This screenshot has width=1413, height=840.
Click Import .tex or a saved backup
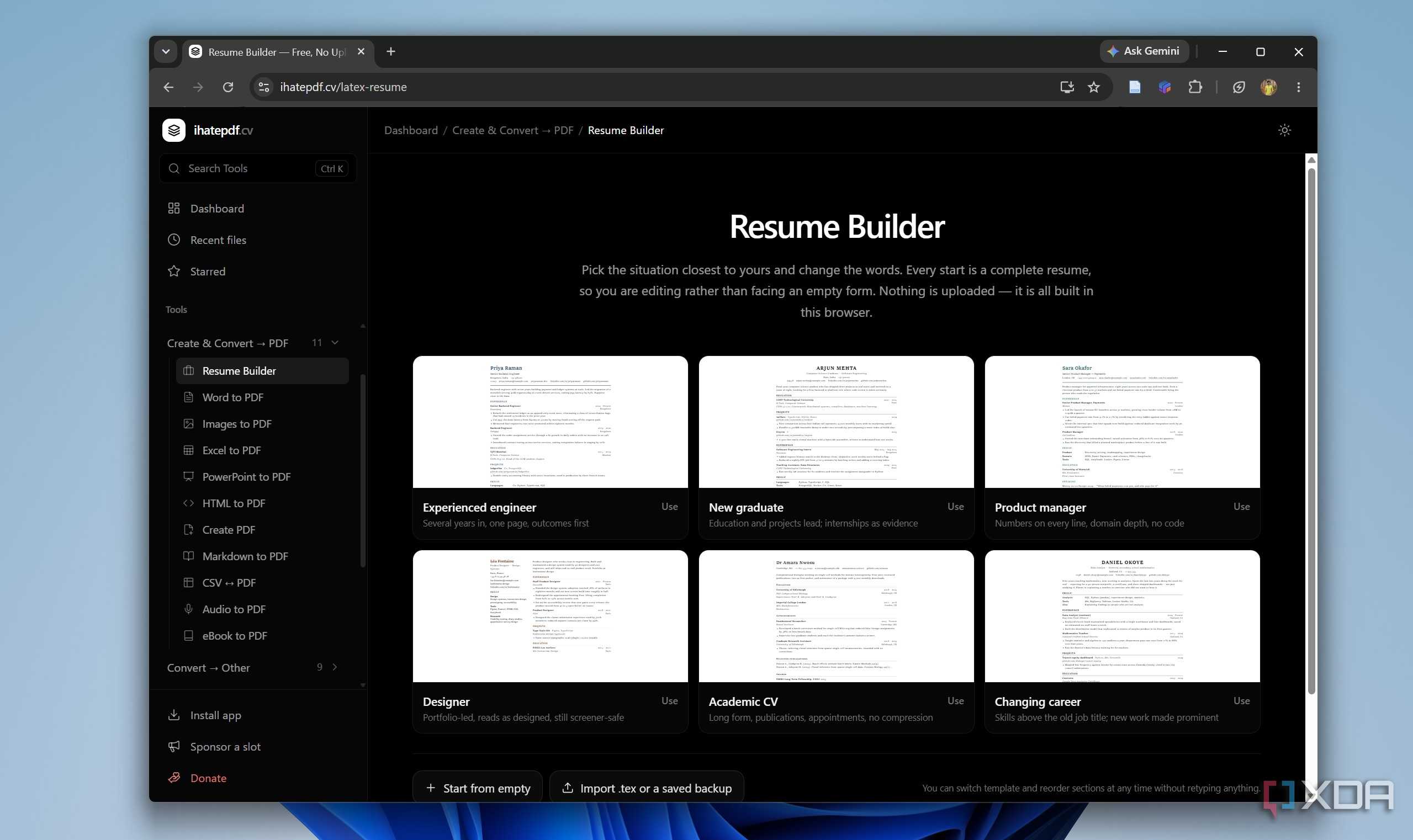[646, 788]
